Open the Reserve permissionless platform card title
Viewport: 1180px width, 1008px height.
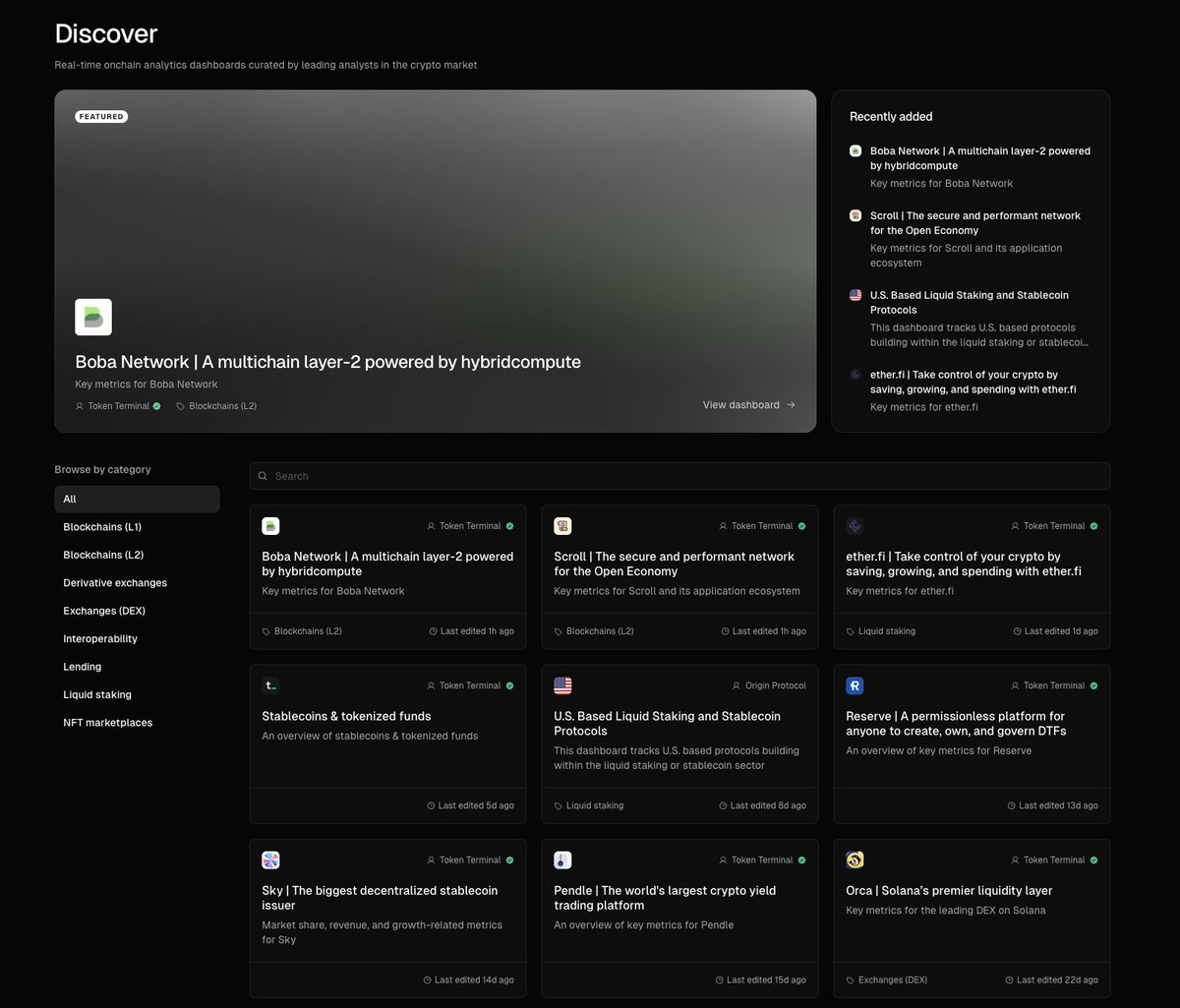956,724
